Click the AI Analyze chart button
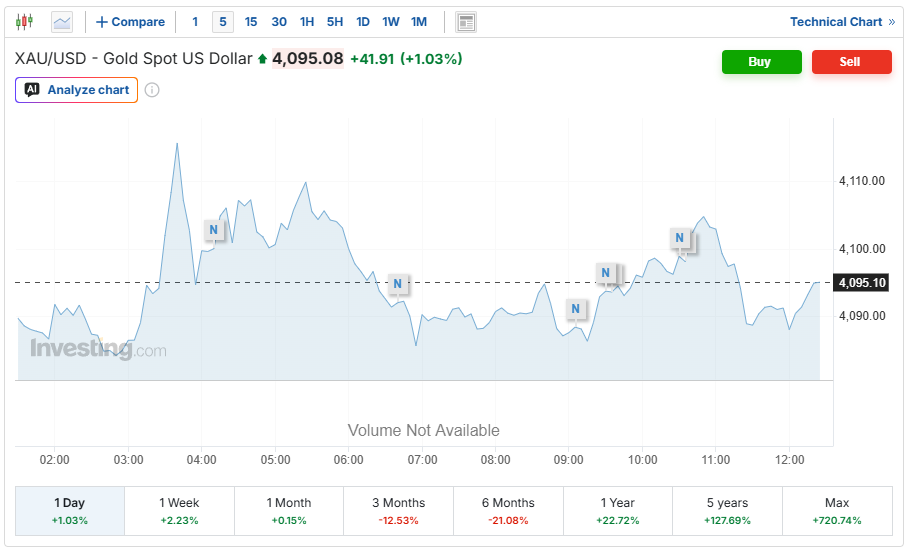 pyautogui.click(x=76, y=90)
